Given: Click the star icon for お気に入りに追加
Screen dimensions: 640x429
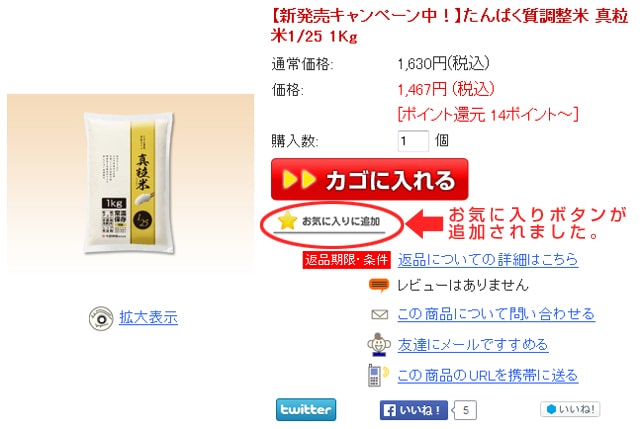Looking at the screenshot, I should (x=287, y=220).
